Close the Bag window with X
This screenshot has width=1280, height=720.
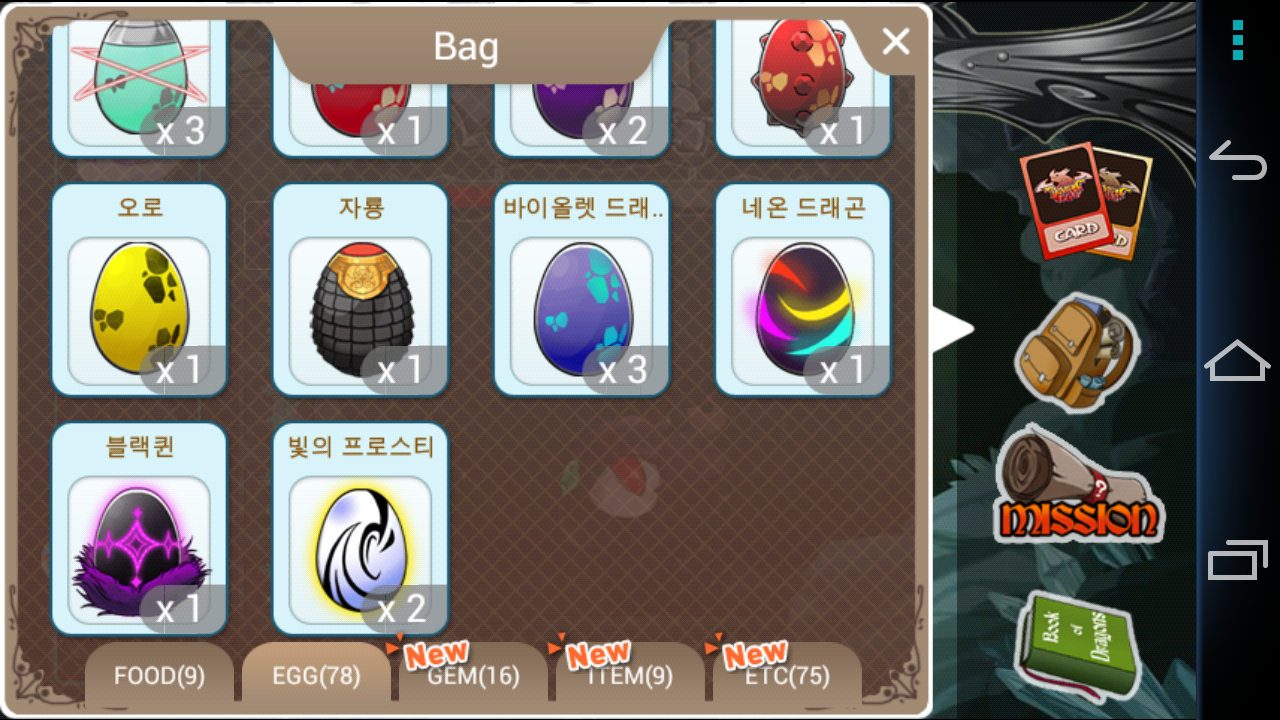896,41
